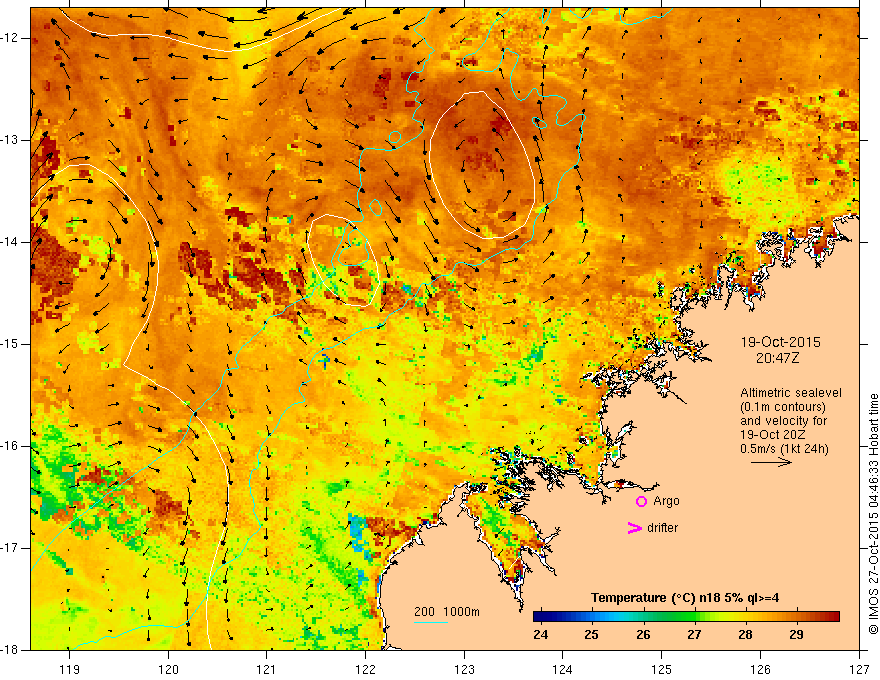The height and width of the screenshot is (680, 880).
Task: Select the Altimetric sealevel caption line
Action: point(790,393)
